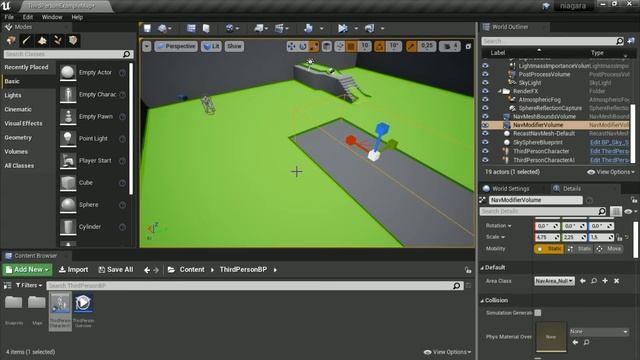Maximize the viewport with corner icon
Screen dimensions: 640x360
(468, 47)
